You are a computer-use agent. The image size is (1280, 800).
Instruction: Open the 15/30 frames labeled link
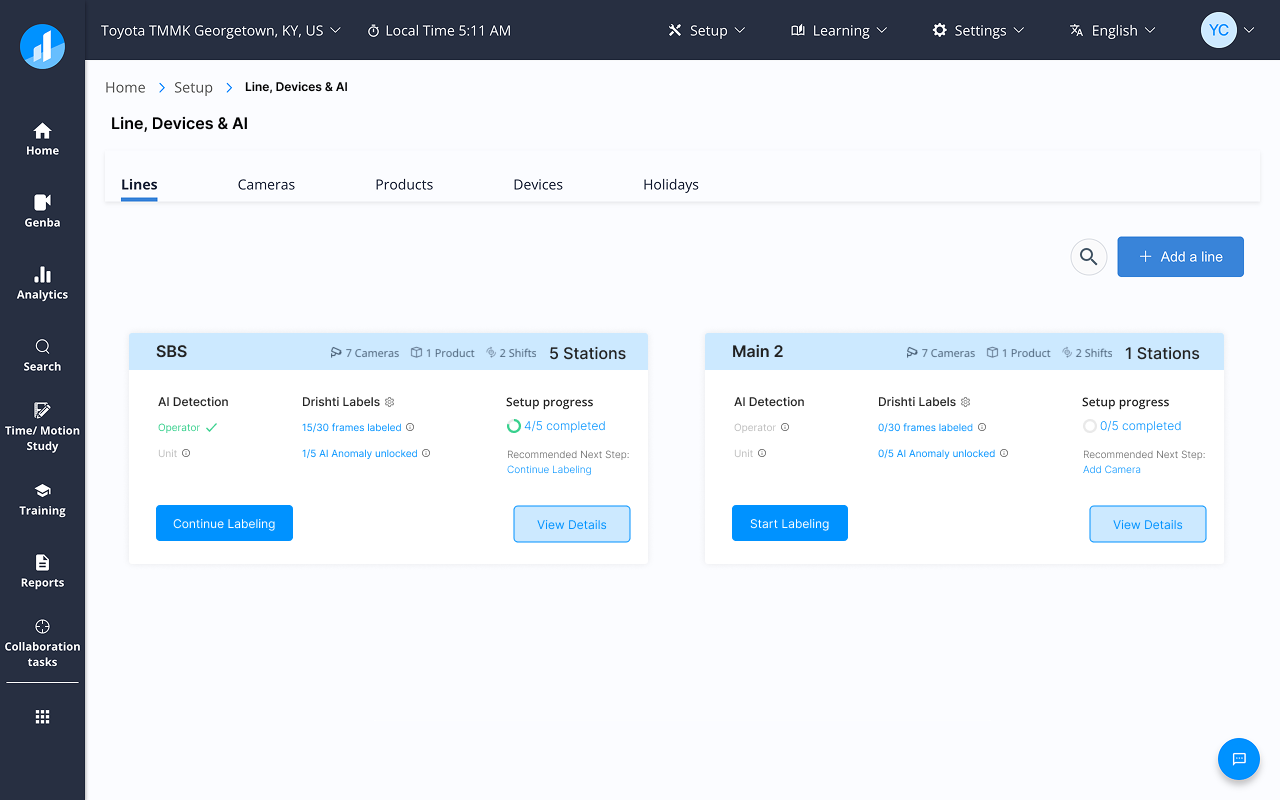[x=352, y=427]
